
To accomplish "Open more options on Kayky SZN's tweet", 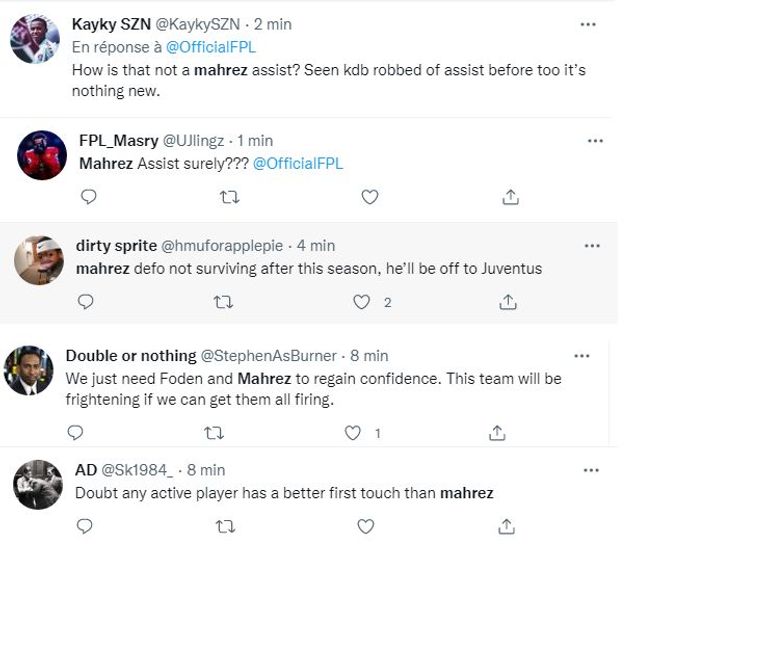I will pyautogui.click(x=588, y=25).
